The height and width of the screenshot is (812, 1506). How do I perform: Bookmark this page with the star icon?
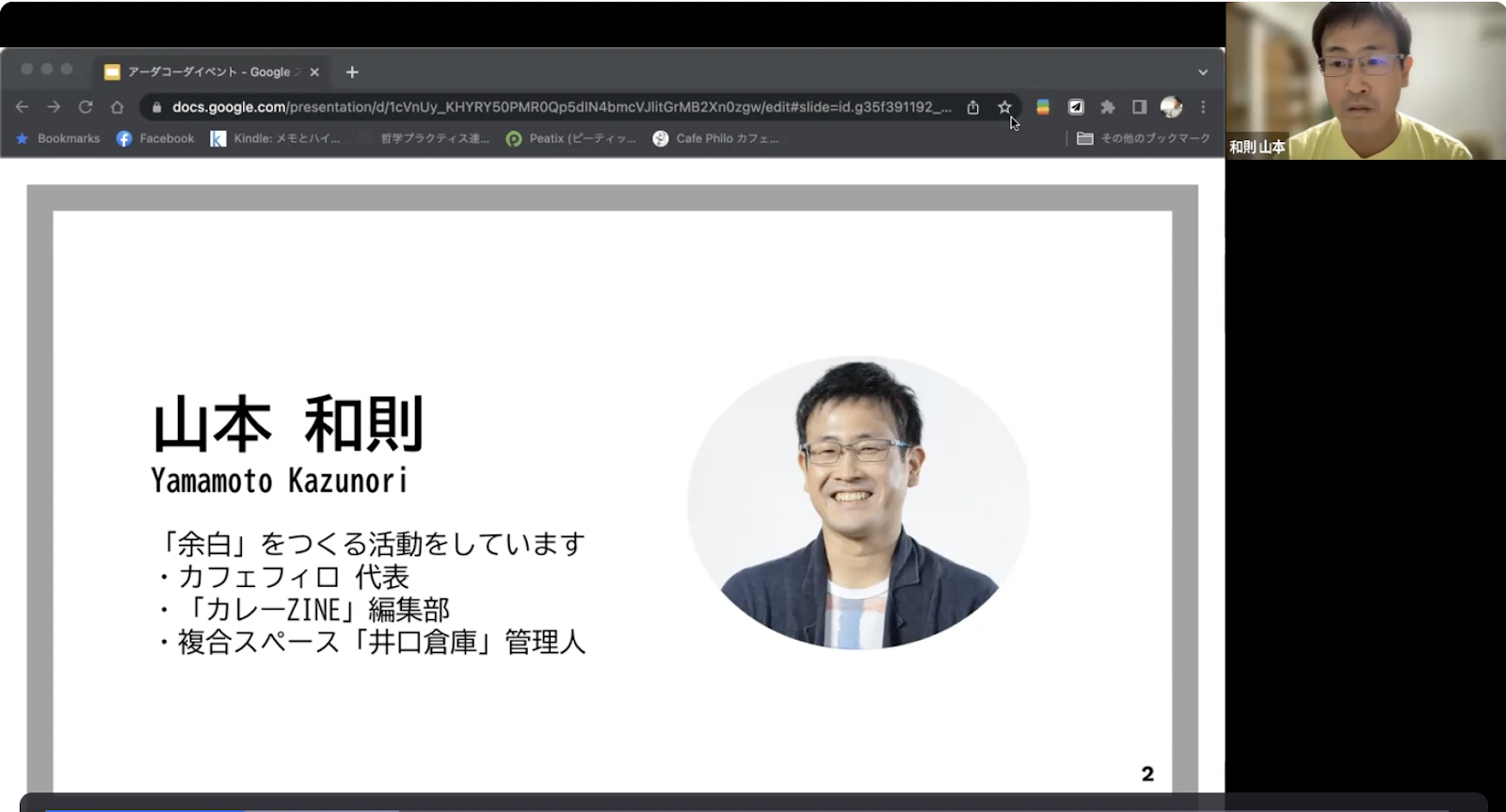pos(1004,107)
